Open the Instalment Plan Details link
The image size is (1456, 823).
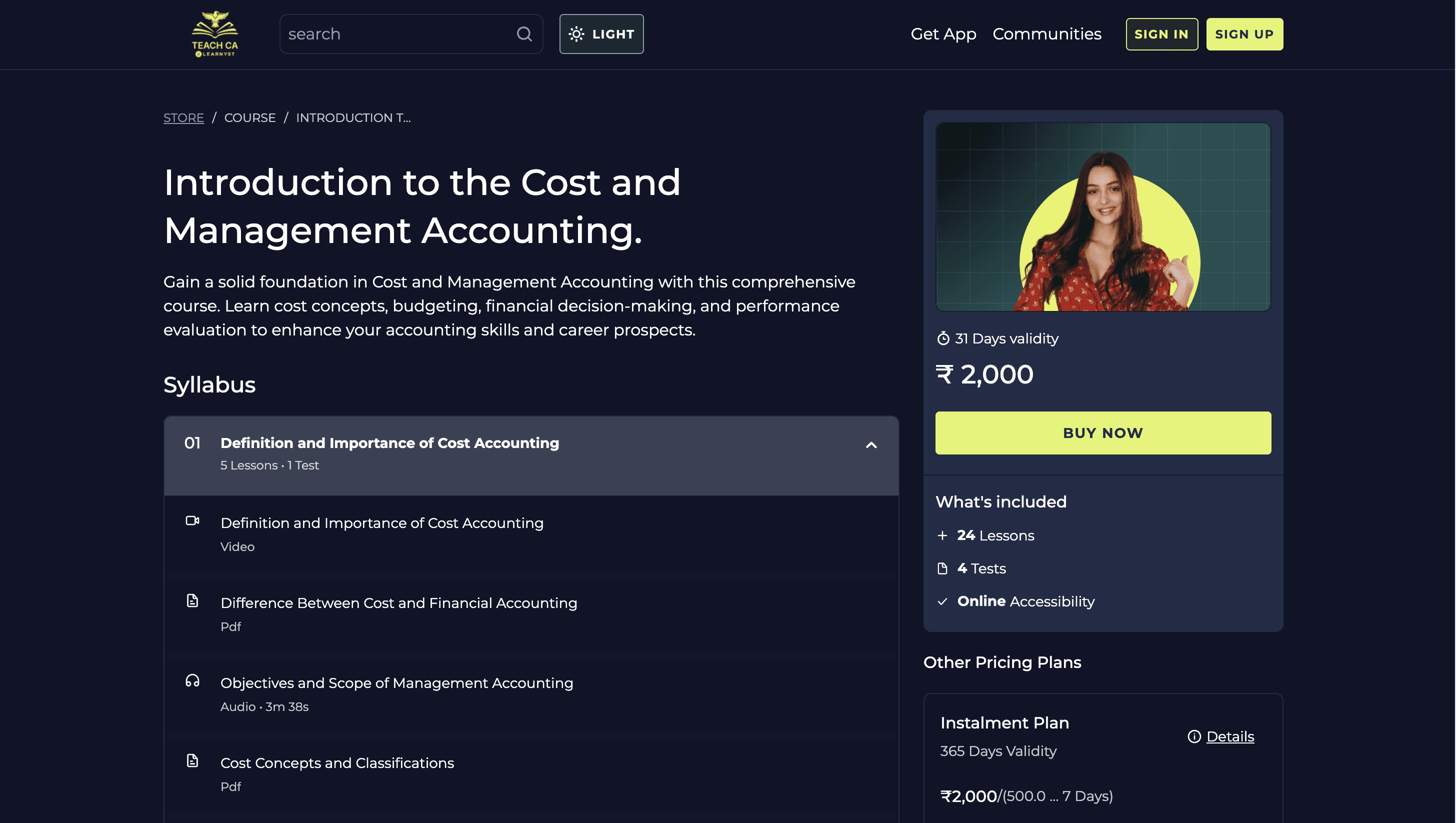[1230, 736]
